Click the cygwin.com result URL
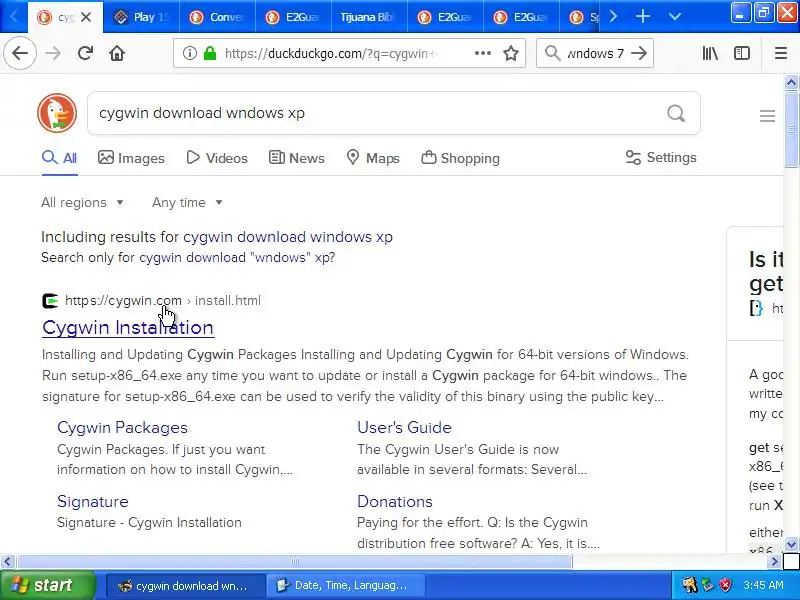 point(163,301)
